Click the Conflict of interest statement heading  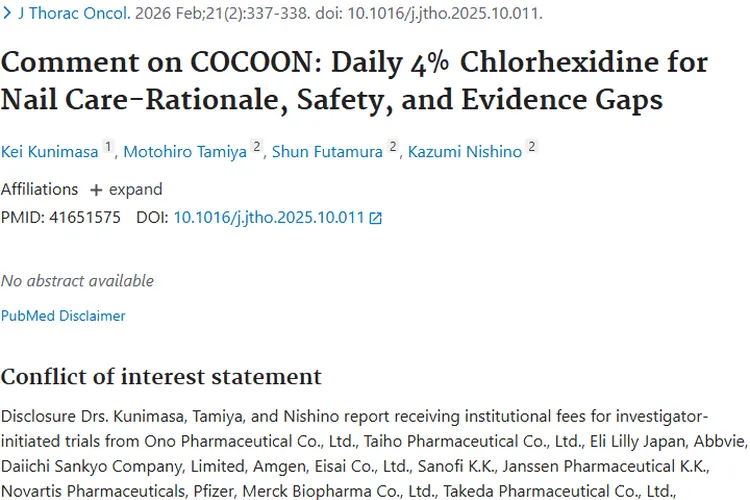tap(161, 377)
